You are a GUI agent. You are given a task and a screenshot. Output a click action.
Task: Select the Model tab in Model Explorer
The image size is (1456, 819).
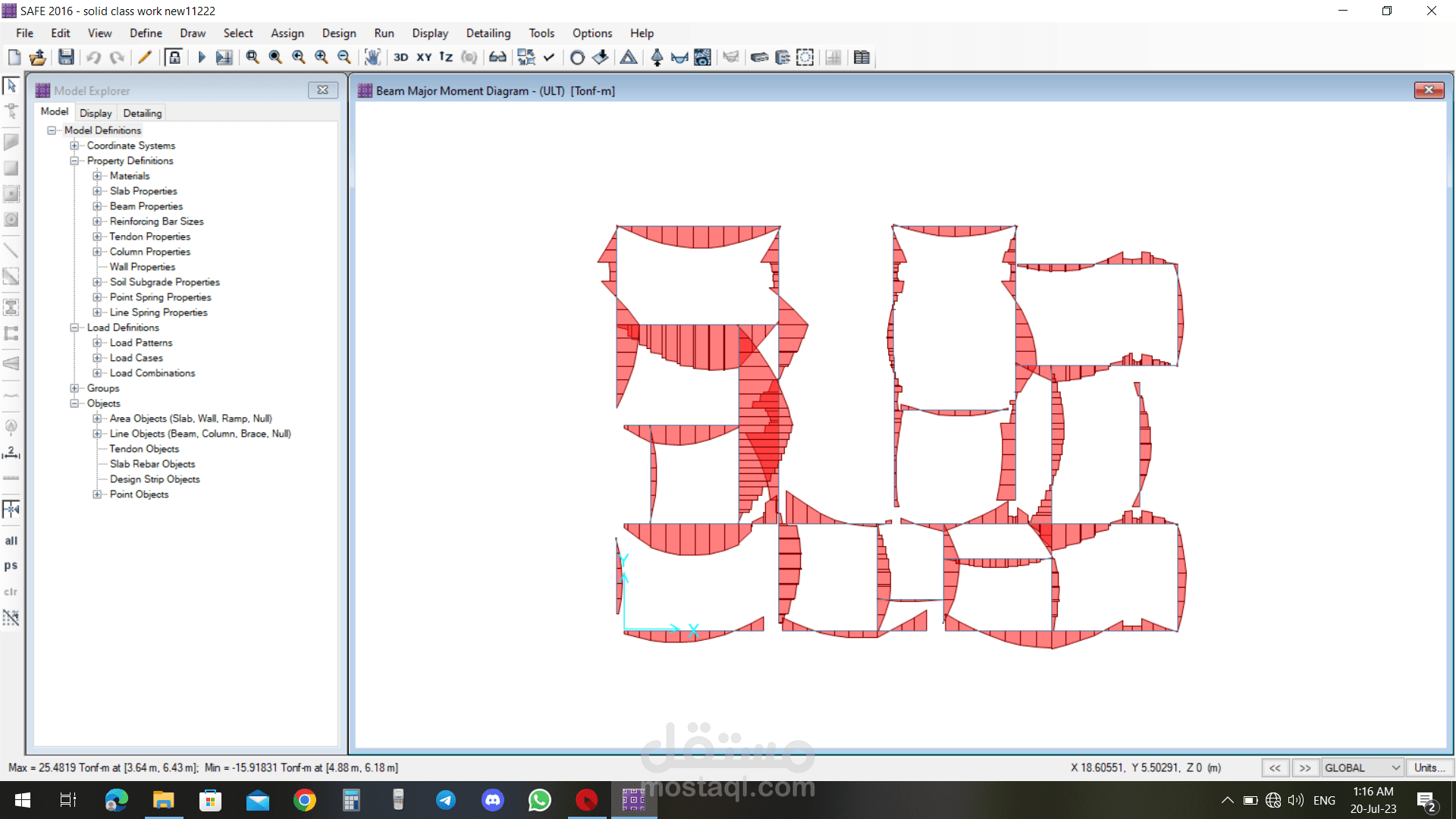click(55, 111)
